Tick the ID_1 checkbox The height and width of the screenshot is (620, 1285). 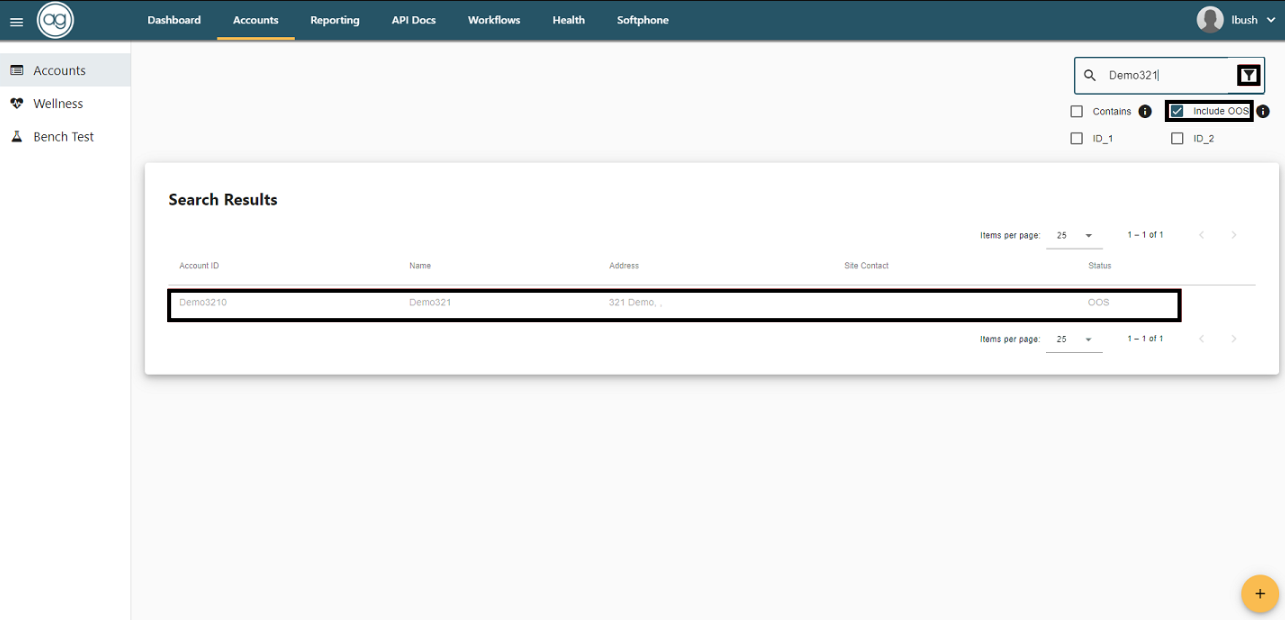point(1077,138)
